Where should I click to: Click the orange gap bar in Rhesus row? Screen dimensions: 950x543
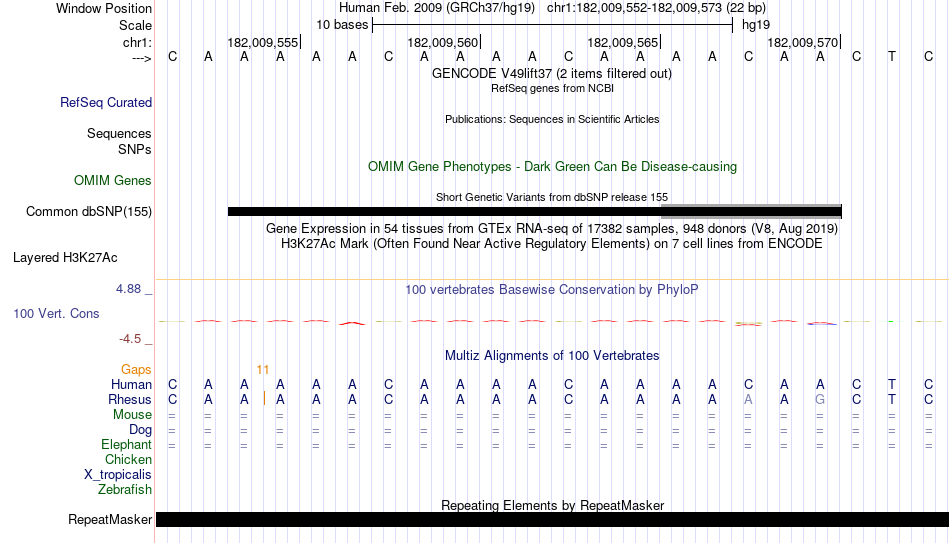264,398
